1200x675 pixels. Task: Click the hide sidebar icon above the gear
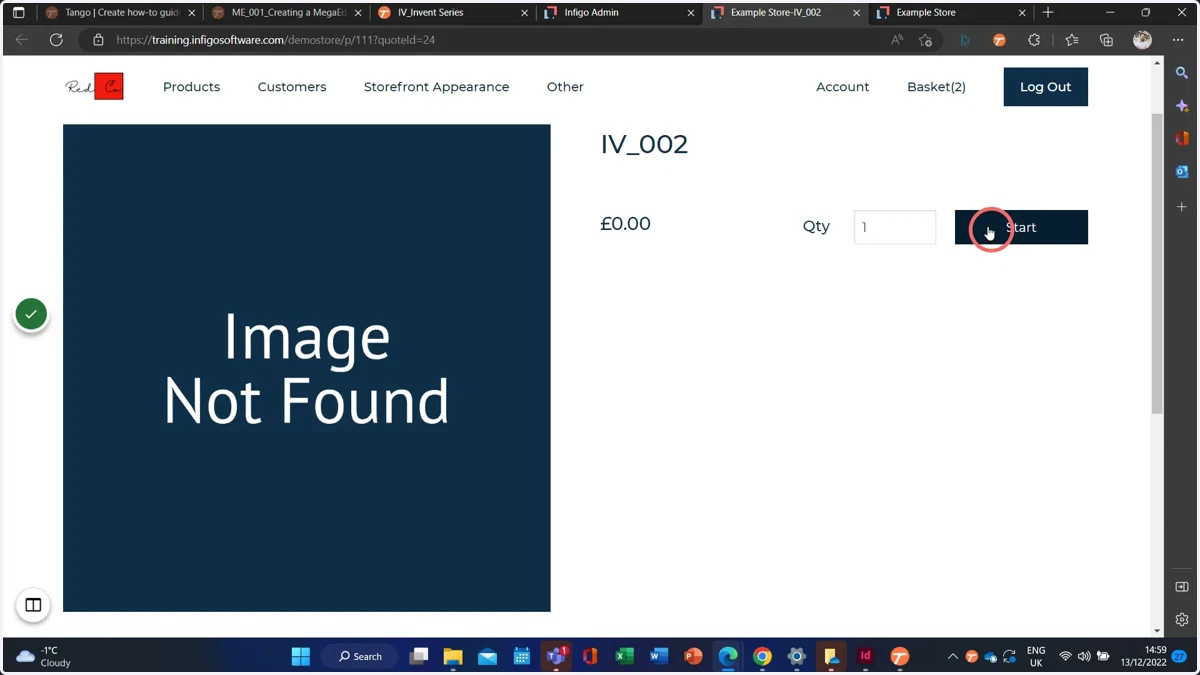tap(1182, 587)
